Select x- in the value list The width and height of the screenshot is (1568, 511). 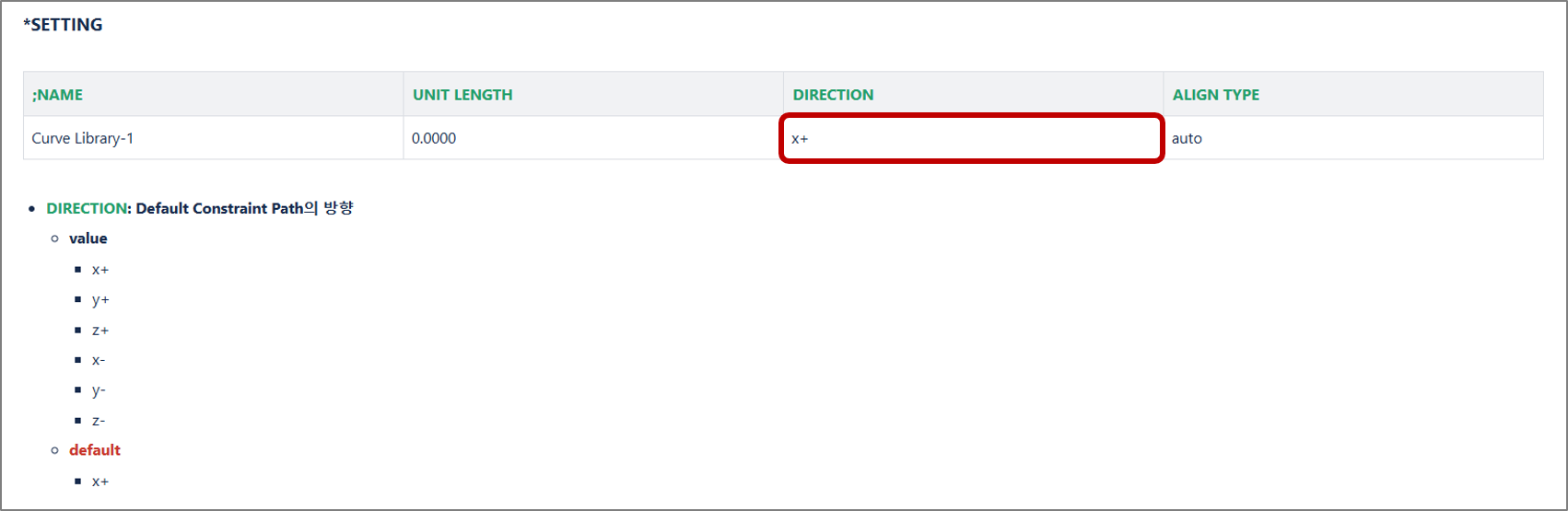[99, 360]
